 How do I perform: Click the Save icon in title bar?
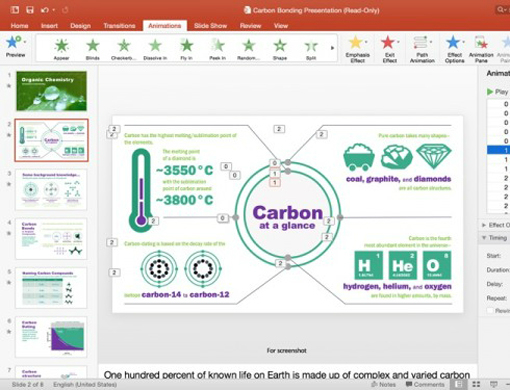click(30, 10)
